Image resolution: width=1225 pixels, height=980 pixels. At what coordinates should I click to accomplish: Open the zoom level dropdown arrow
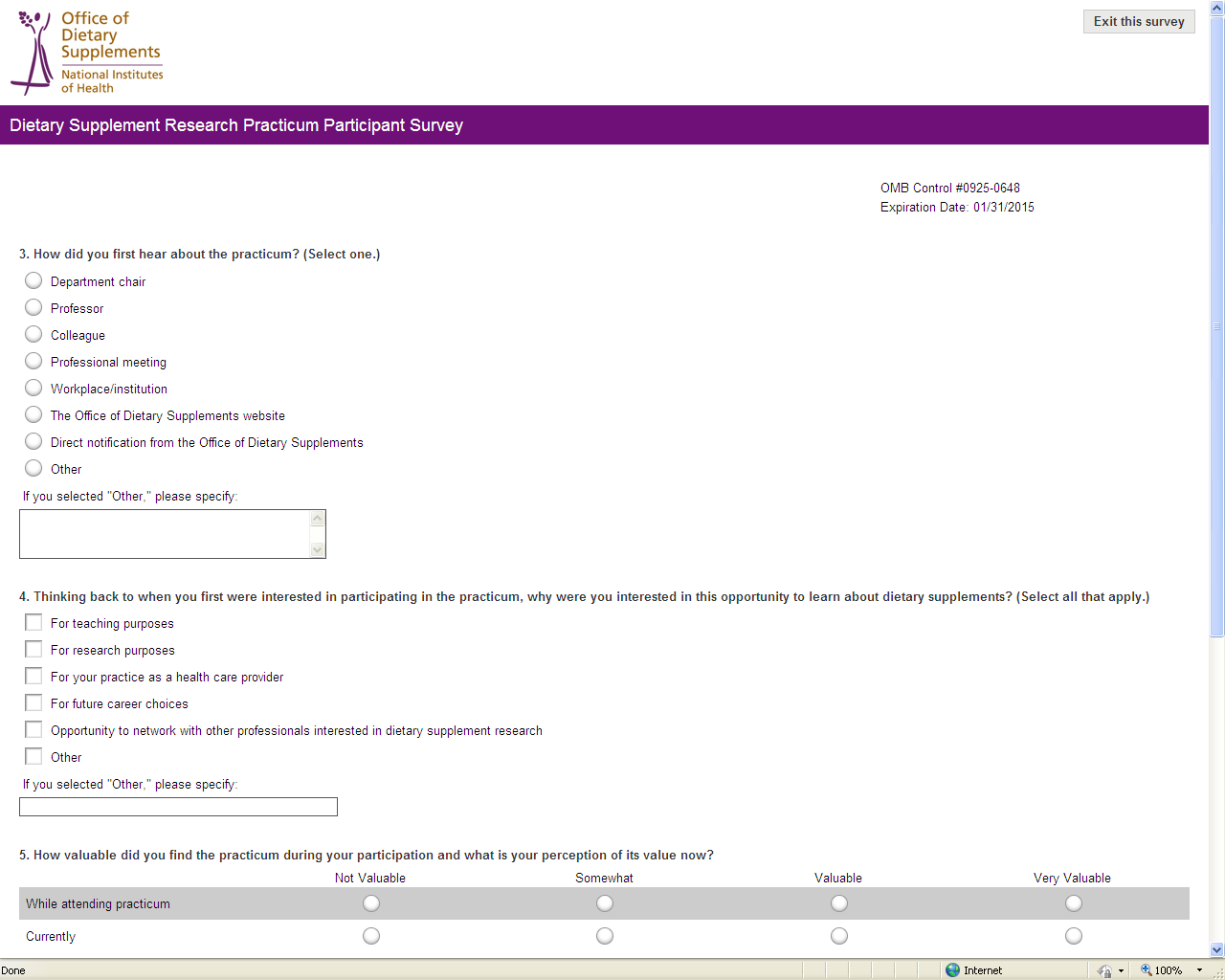pos(1199,970)
